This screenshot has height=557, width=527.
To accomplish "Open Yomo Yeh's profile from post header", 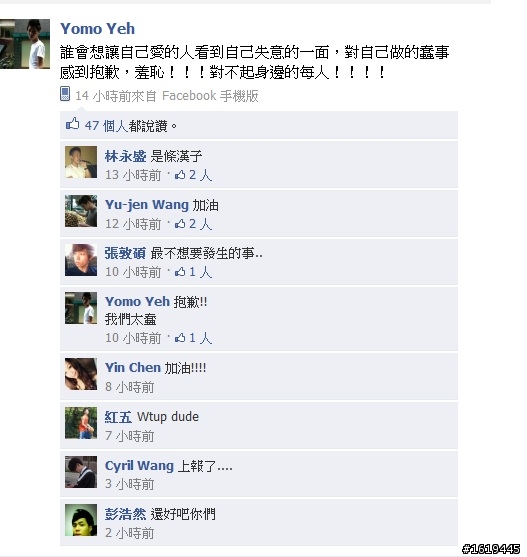I will coord(98,29).
